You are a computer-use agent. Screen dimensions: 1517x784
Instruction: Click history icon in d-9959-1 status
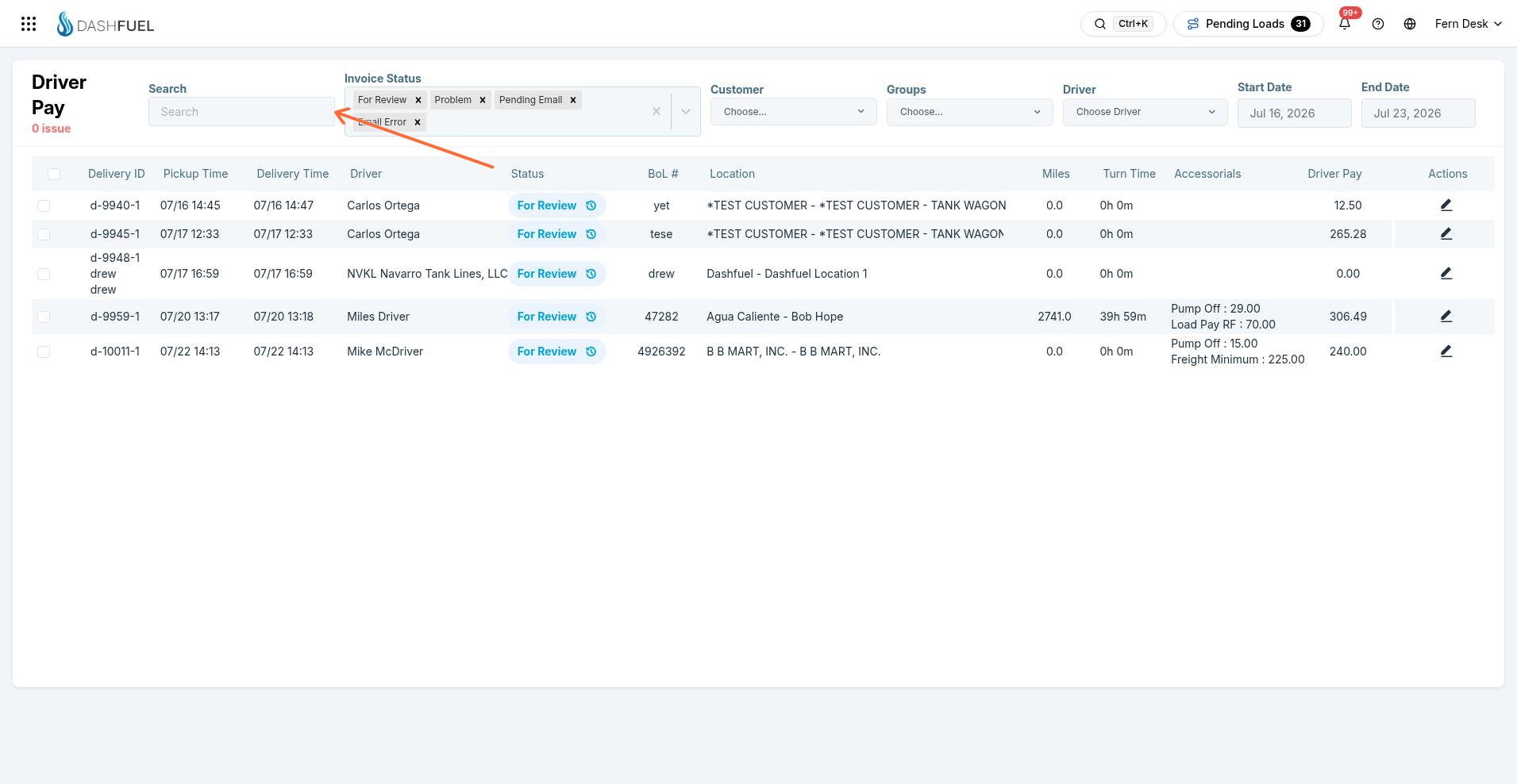pyautogui.click(x=591, y=317)
